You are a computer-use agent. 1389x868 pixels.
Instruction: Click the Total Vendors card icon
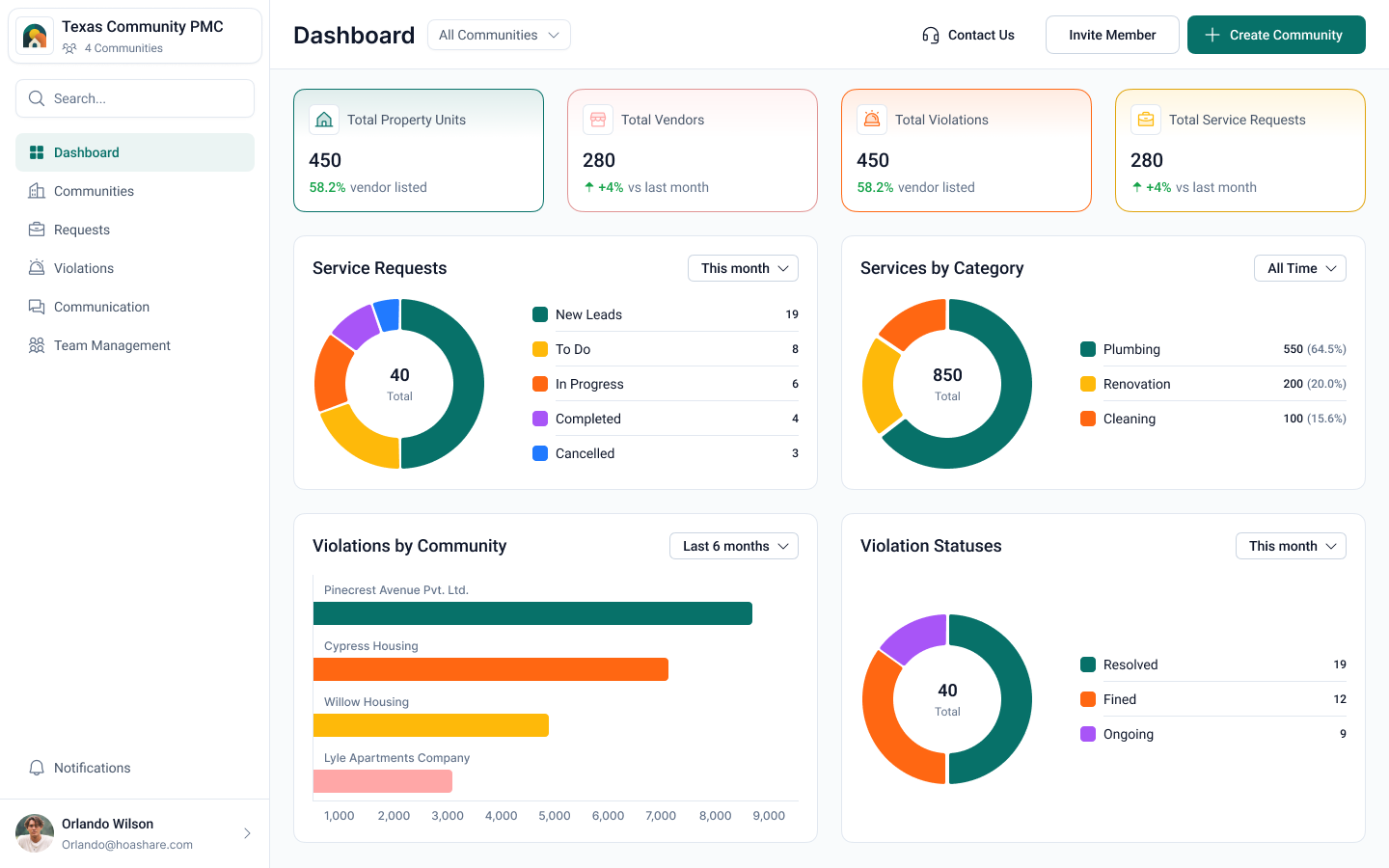(x=598, y=119)
